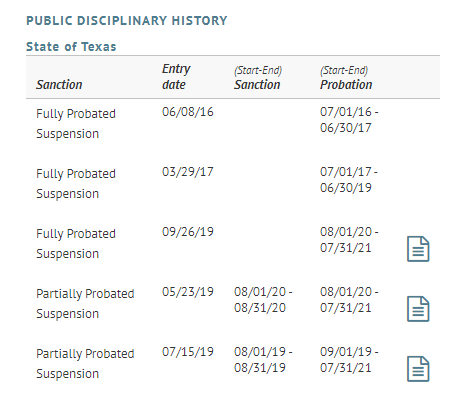Open document icon for 07/15/19 sanction

[418, 369]
